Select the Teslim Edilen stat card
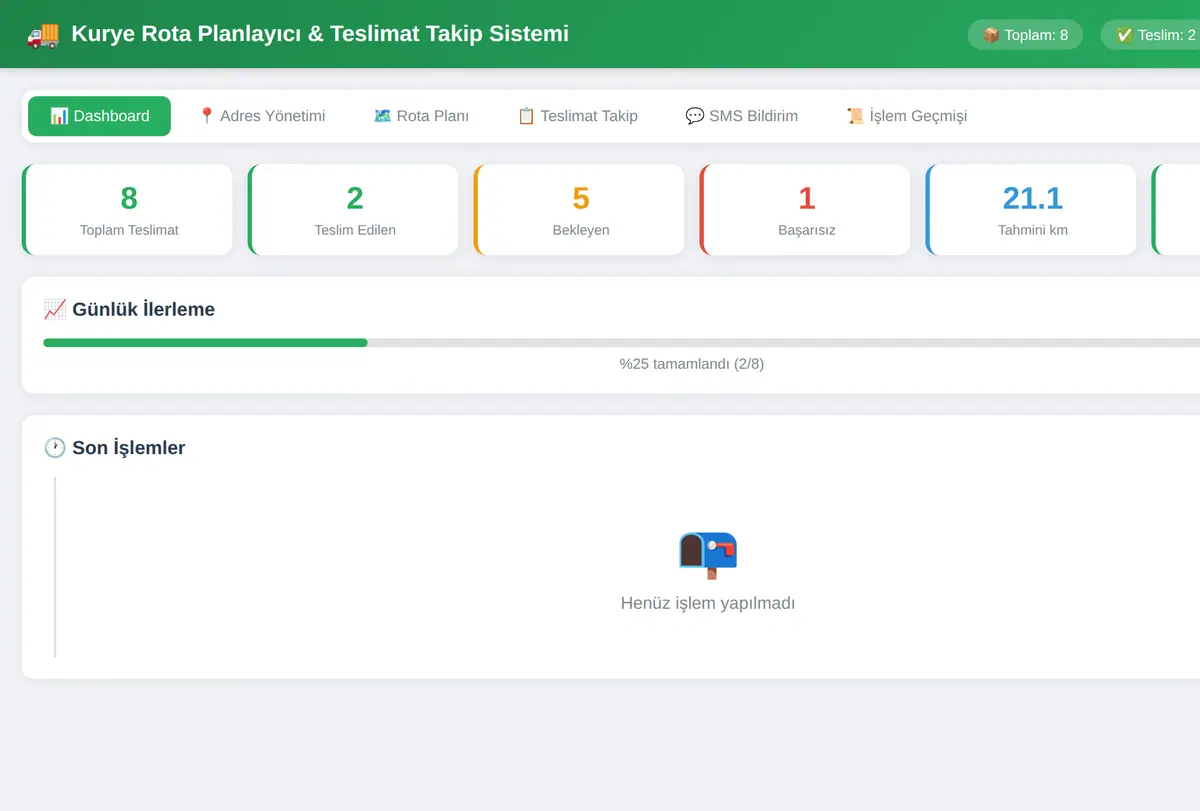1200x811 pixels. (x=353, y=210)
